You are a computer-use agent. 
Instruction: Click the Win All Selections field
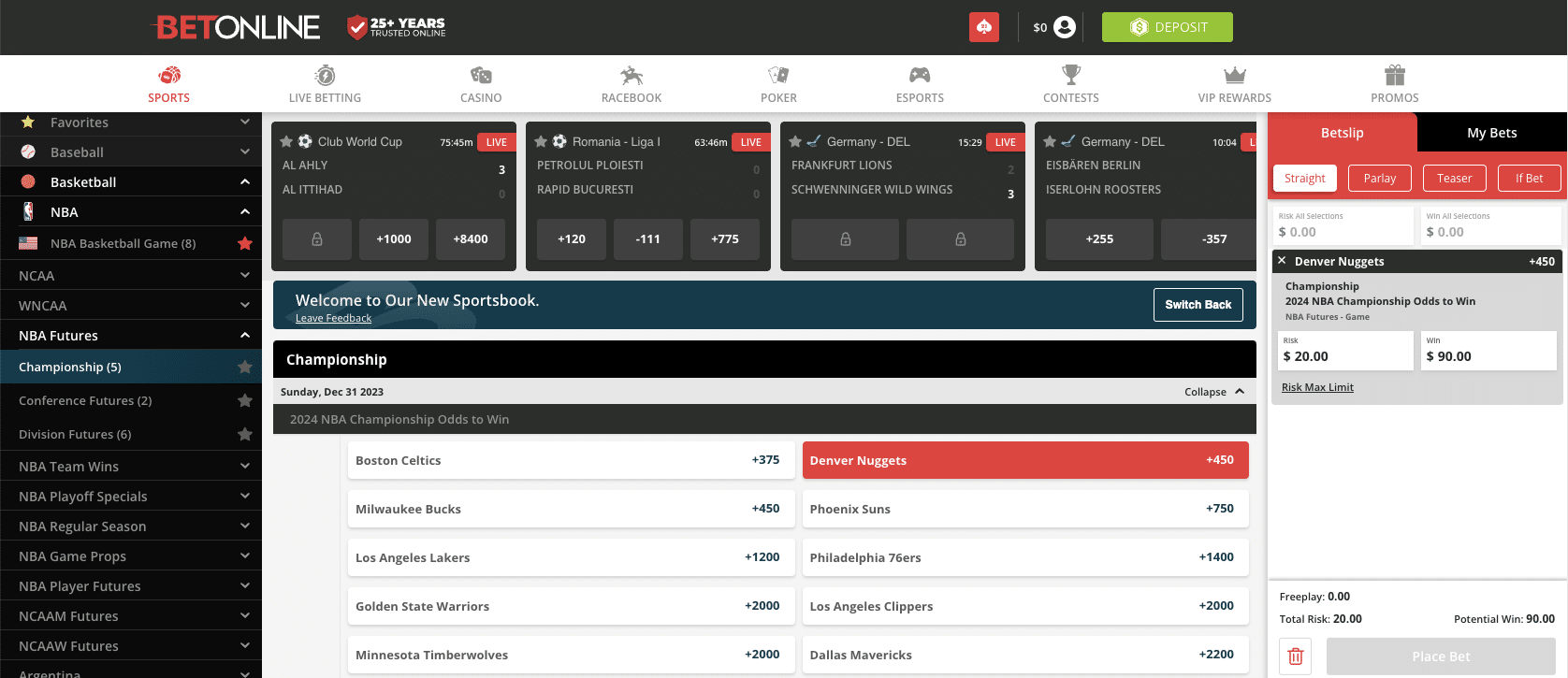(1491, 225)
